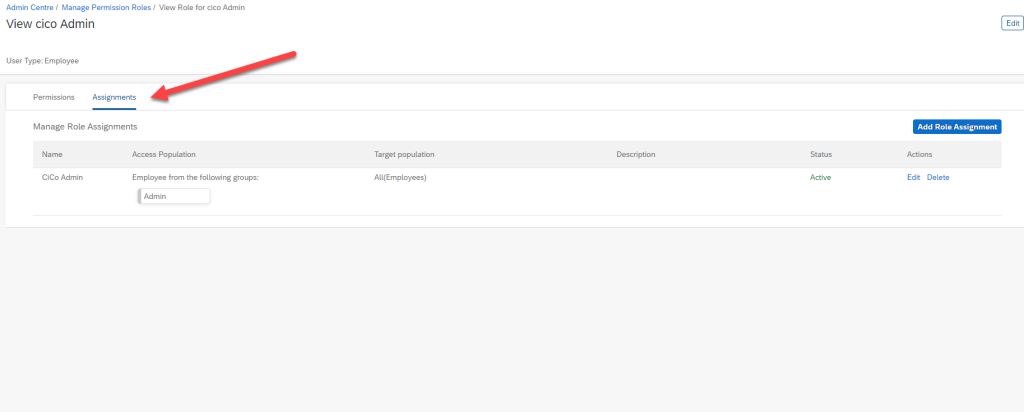Screen dimensions: 1024x412
Task: Click the Active status text
Action: click(820, 178)
